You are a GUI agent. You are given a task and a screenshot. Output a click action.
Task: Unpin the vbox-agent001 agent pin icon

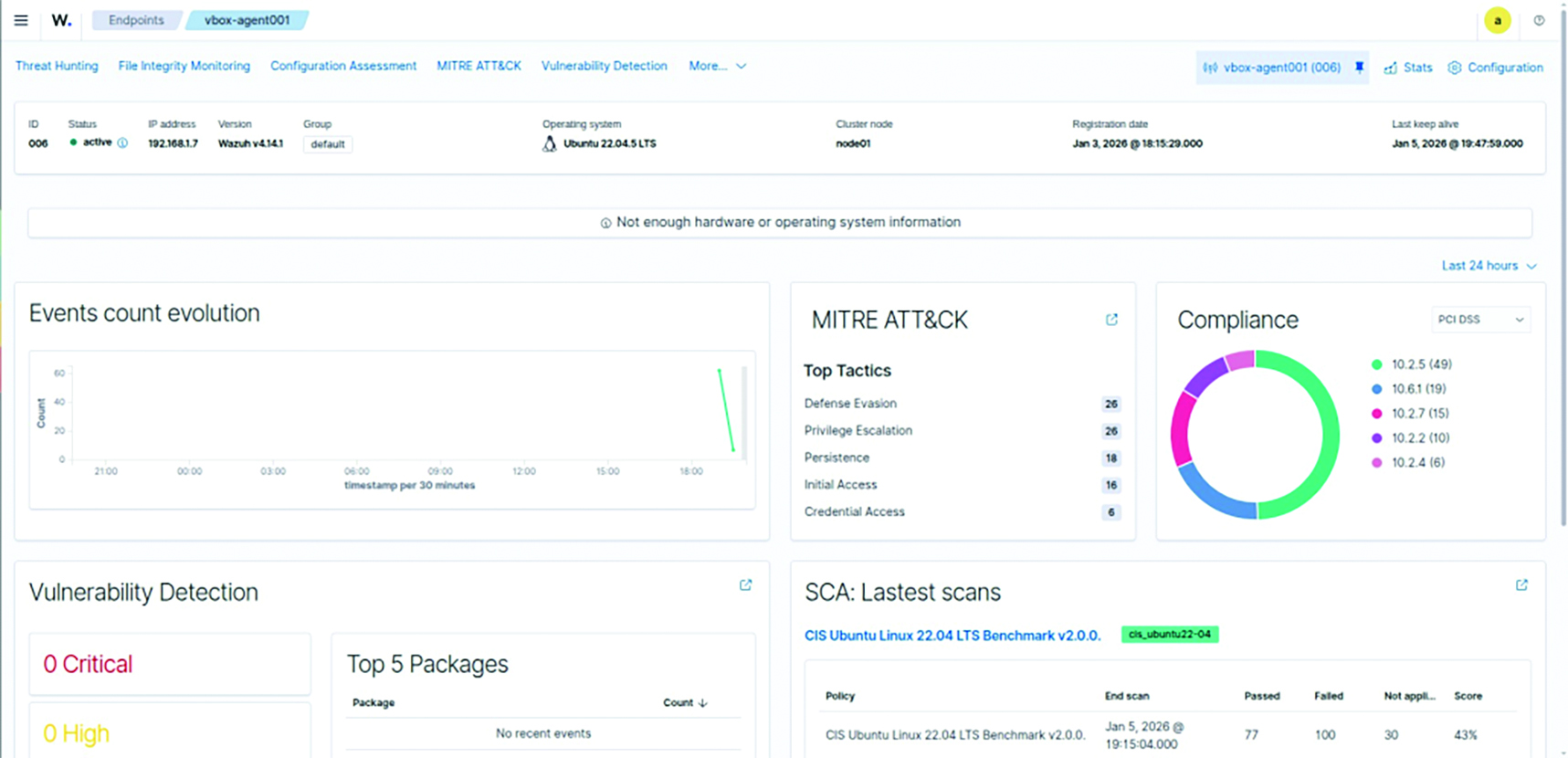click(1359, 68)
